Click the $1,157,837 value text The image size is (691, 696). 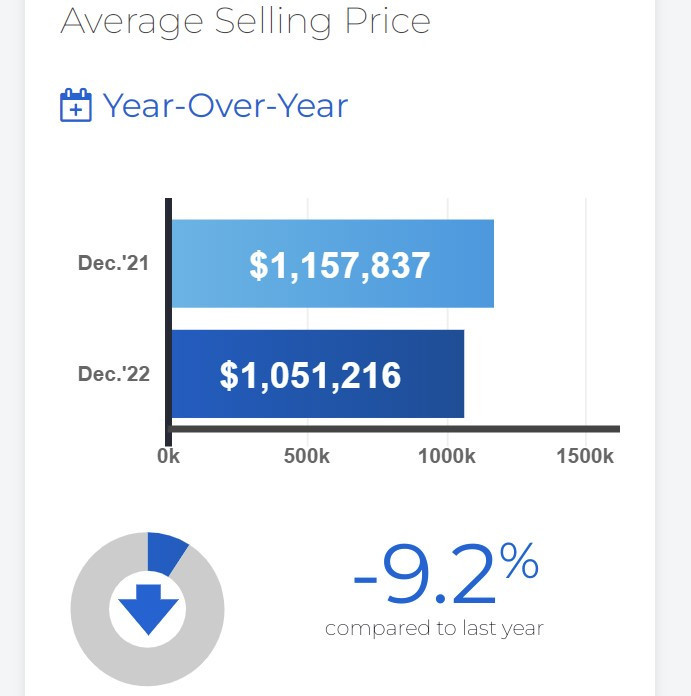340,265
